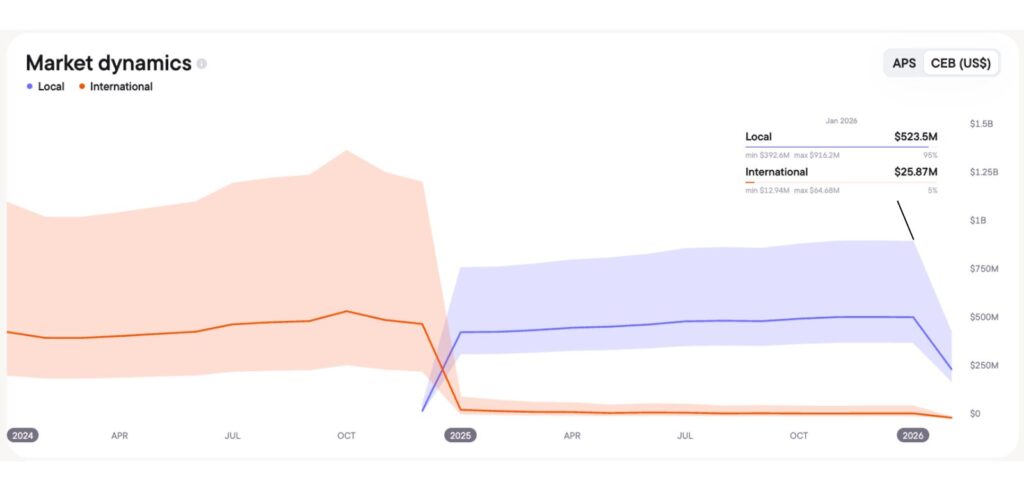
Task: Toggle the International series in the legend
Action: click(121, 87)
